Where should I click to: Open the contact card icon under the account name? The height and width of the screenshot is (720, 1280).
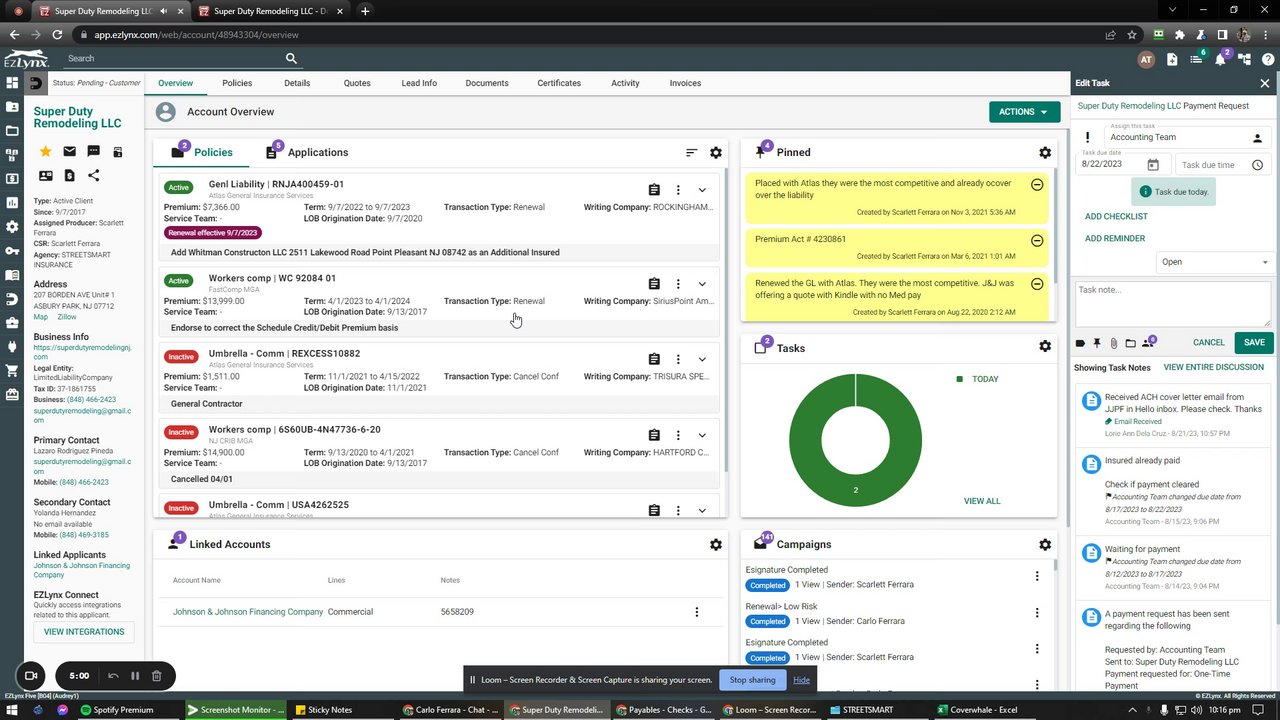(x=45, y=175)
